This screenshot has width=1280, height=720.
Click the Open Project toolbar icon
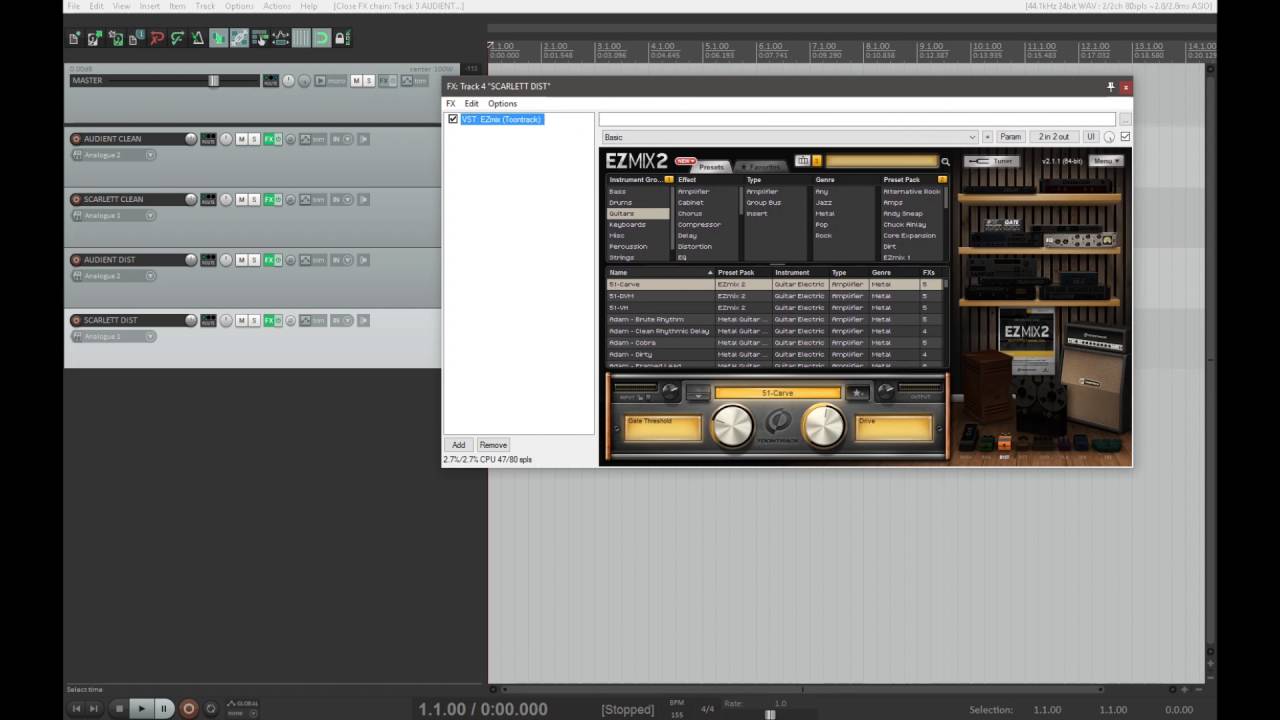click(x=94, y=38)
